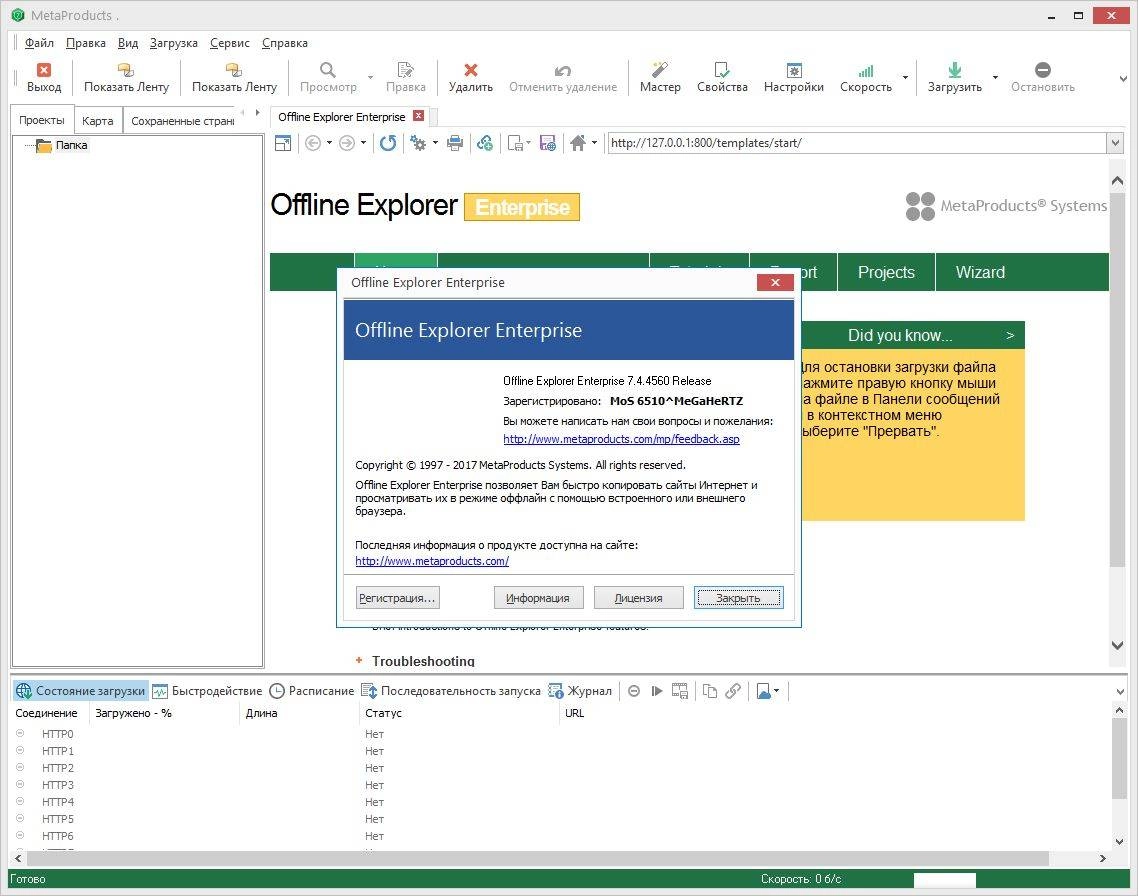Expand the main toolbar overflow chevron
The image size is (1138, 896).
tap(1123, 78)
